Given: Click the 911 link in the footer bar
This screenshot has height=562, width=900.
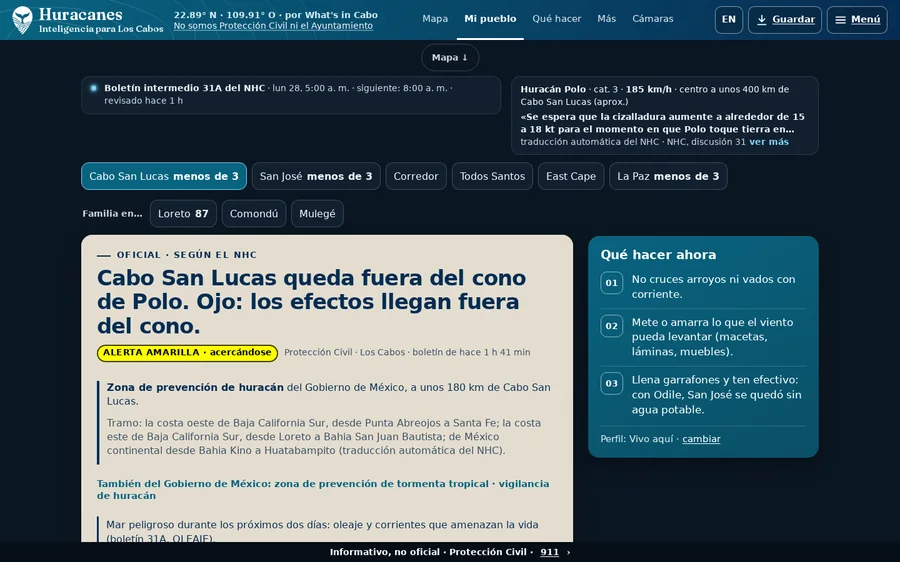Looking at the screenshot, I should (549, 552).
